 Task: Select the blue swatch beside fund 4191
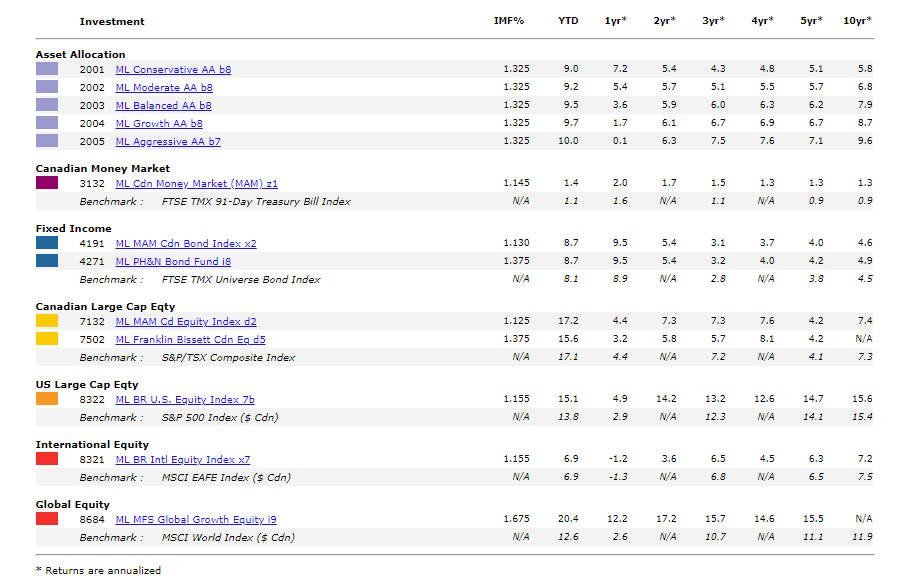[x=47, y=243]
